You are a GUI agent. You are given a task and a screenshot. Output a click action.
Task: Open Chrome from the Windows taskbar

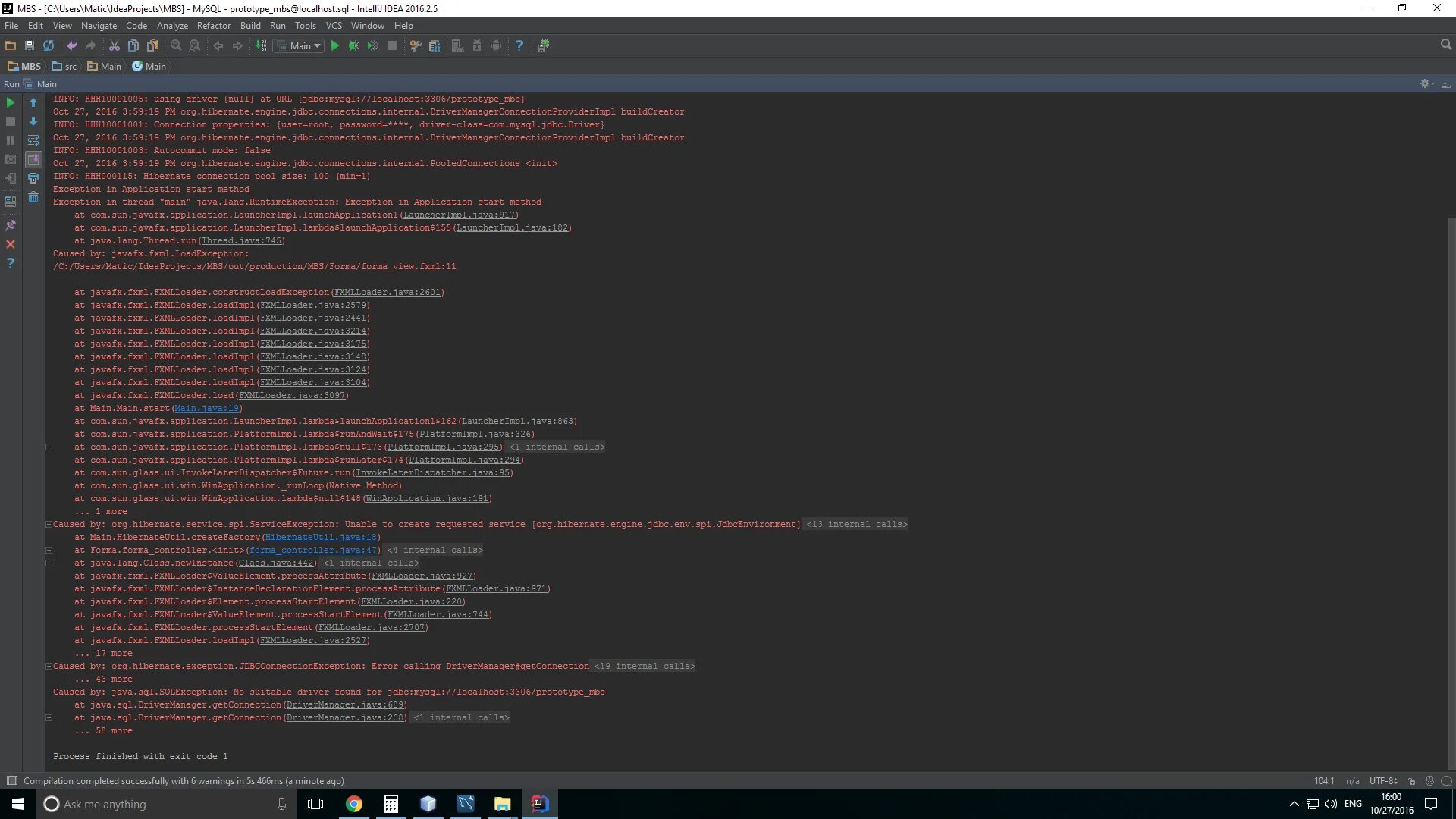point(353,804)
